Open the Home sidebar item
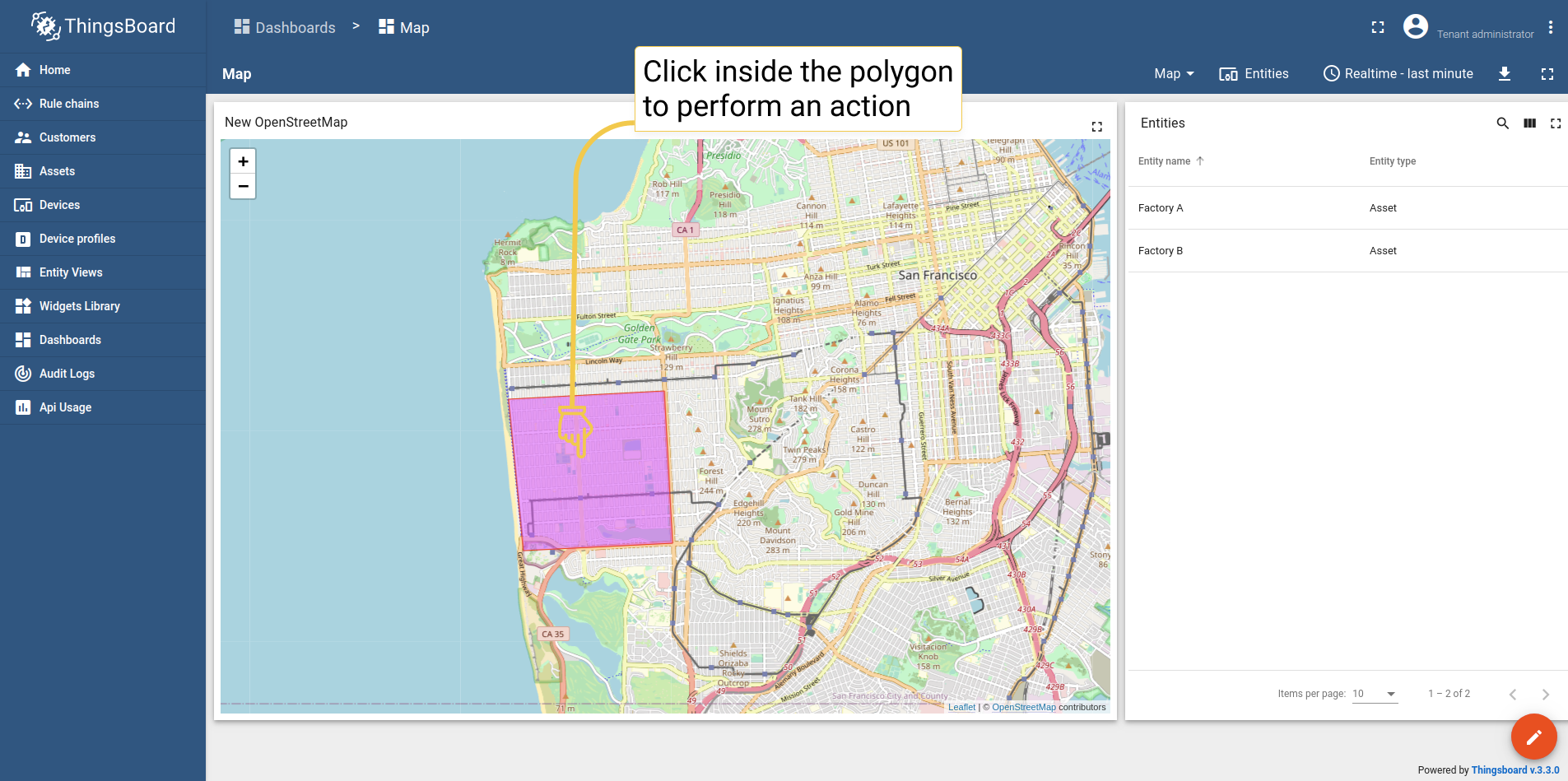This screenshot has width=1568, height=781. click(103, 70)
